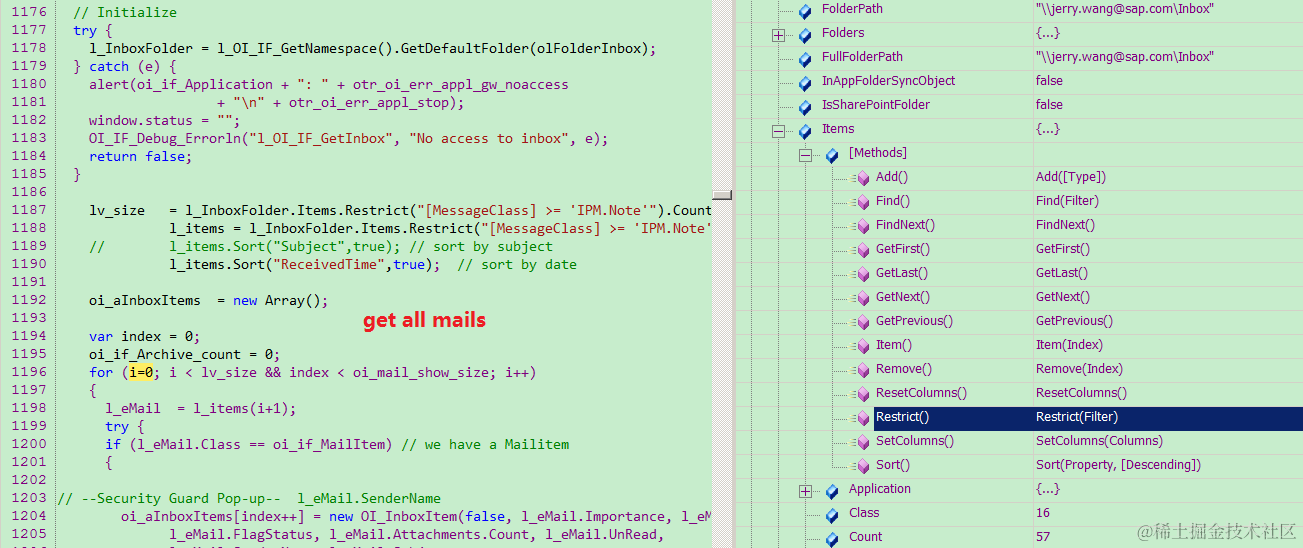
Task: Click line number 1187 in the gutter
Action: [x=29, y=210]
